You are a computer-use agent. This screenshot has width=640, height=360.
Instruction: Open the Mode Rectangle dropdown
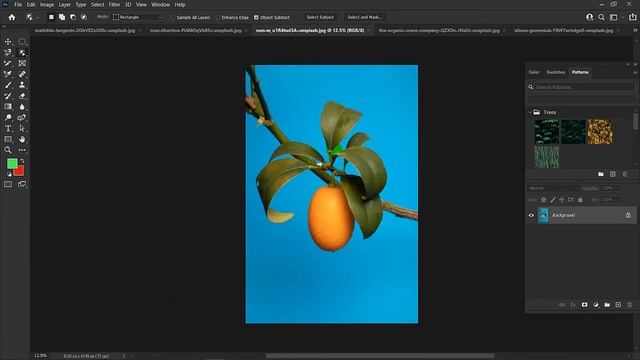click(138, 17)
